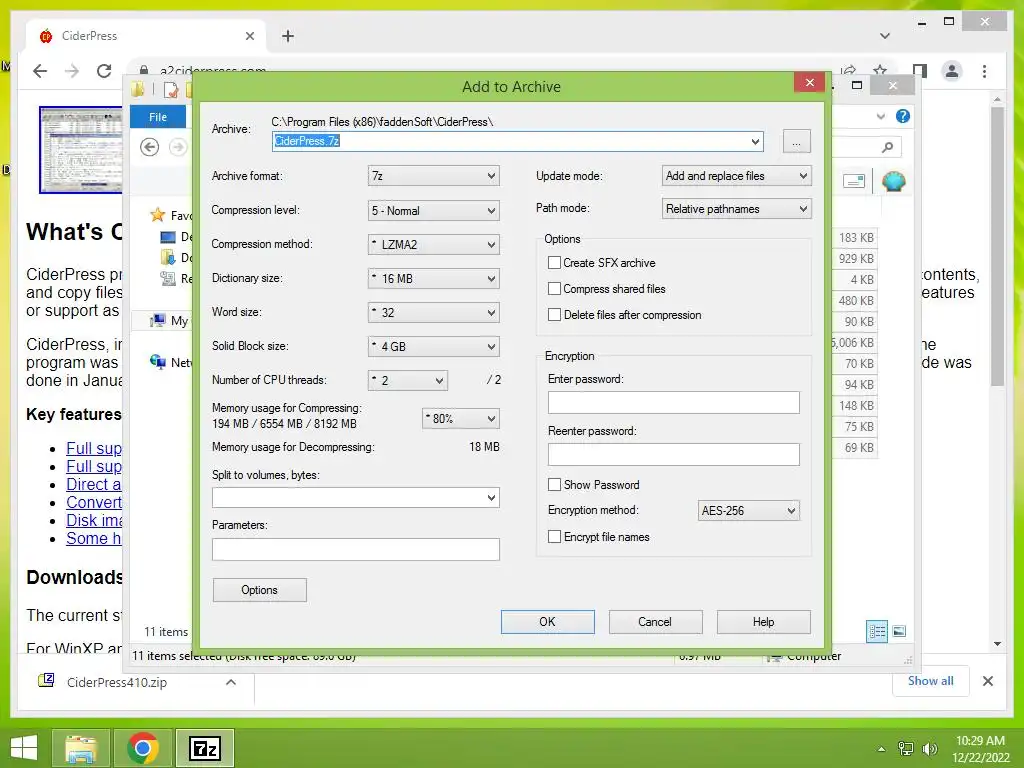Cancel the Add to Archive dialog
The width and height of the screenshot is (1024, 768).
point(656,622)
